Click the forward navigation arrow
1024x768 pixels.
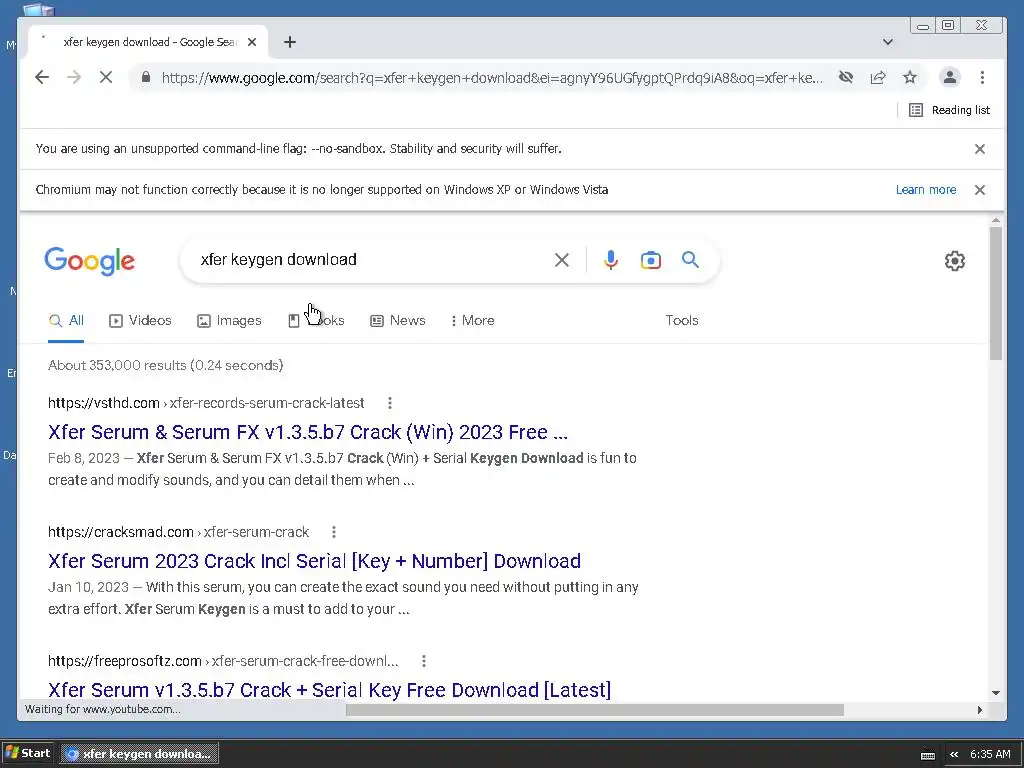click(74, 78)
